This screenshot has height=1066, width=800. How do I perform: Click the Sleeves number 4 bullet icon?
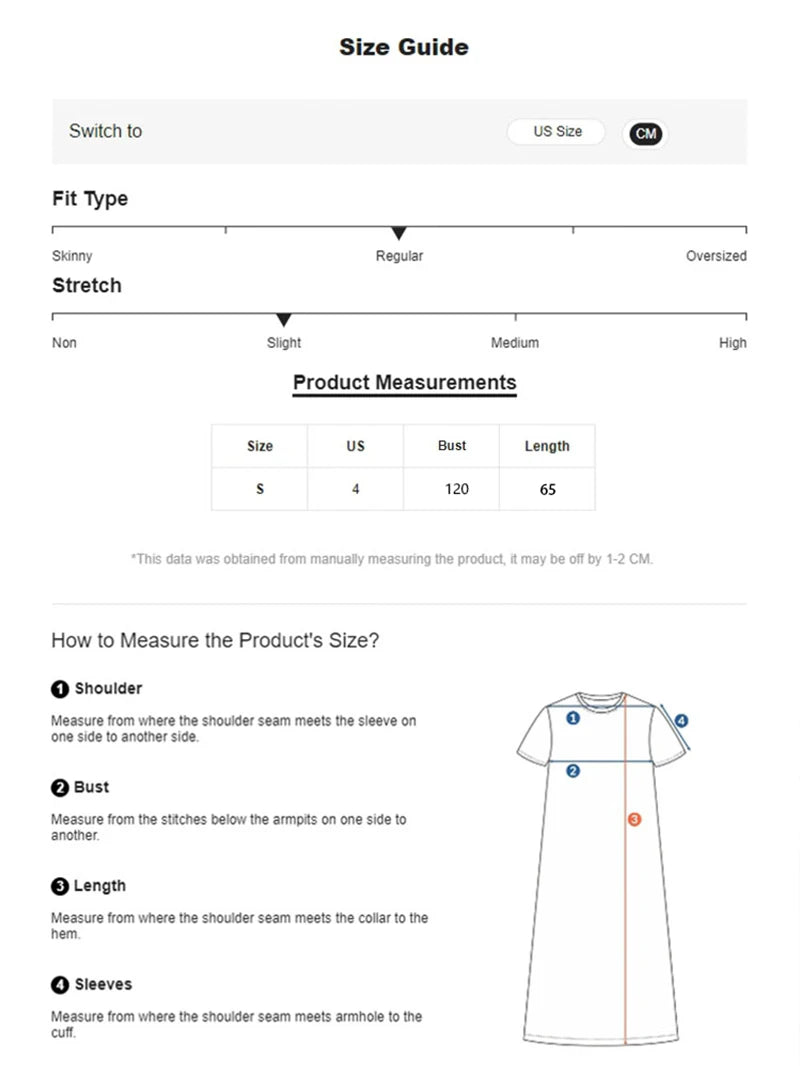[x=60, y=985]
